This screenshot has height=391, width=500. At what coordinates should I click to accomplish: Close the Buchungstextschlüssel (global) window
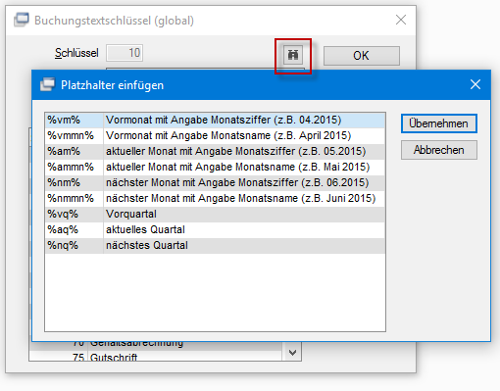pos(401,20)
